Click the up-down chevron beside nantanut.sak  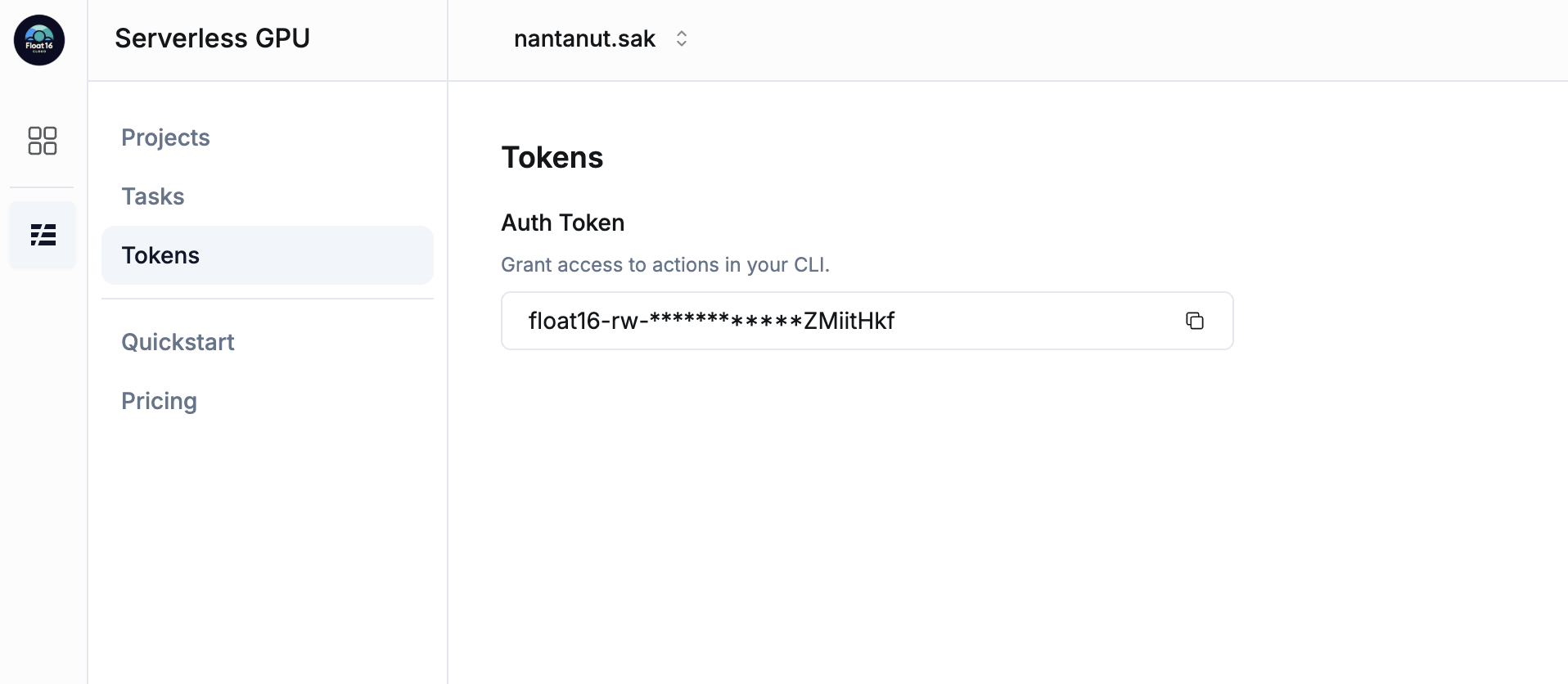coord(682,38)
